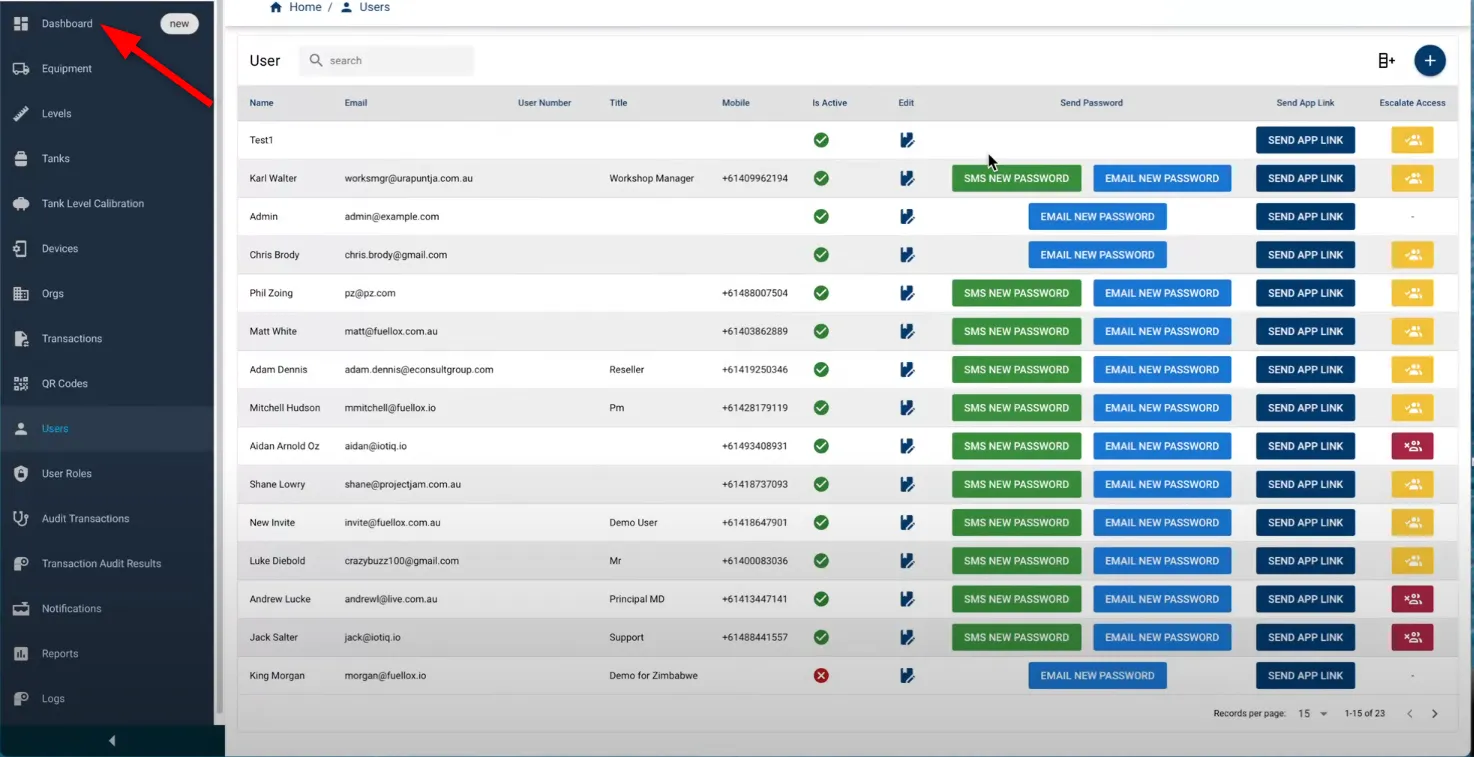Click the Is Active column header
The width and height of the screenshot is (1474, 757).
[x=829, y=103]
